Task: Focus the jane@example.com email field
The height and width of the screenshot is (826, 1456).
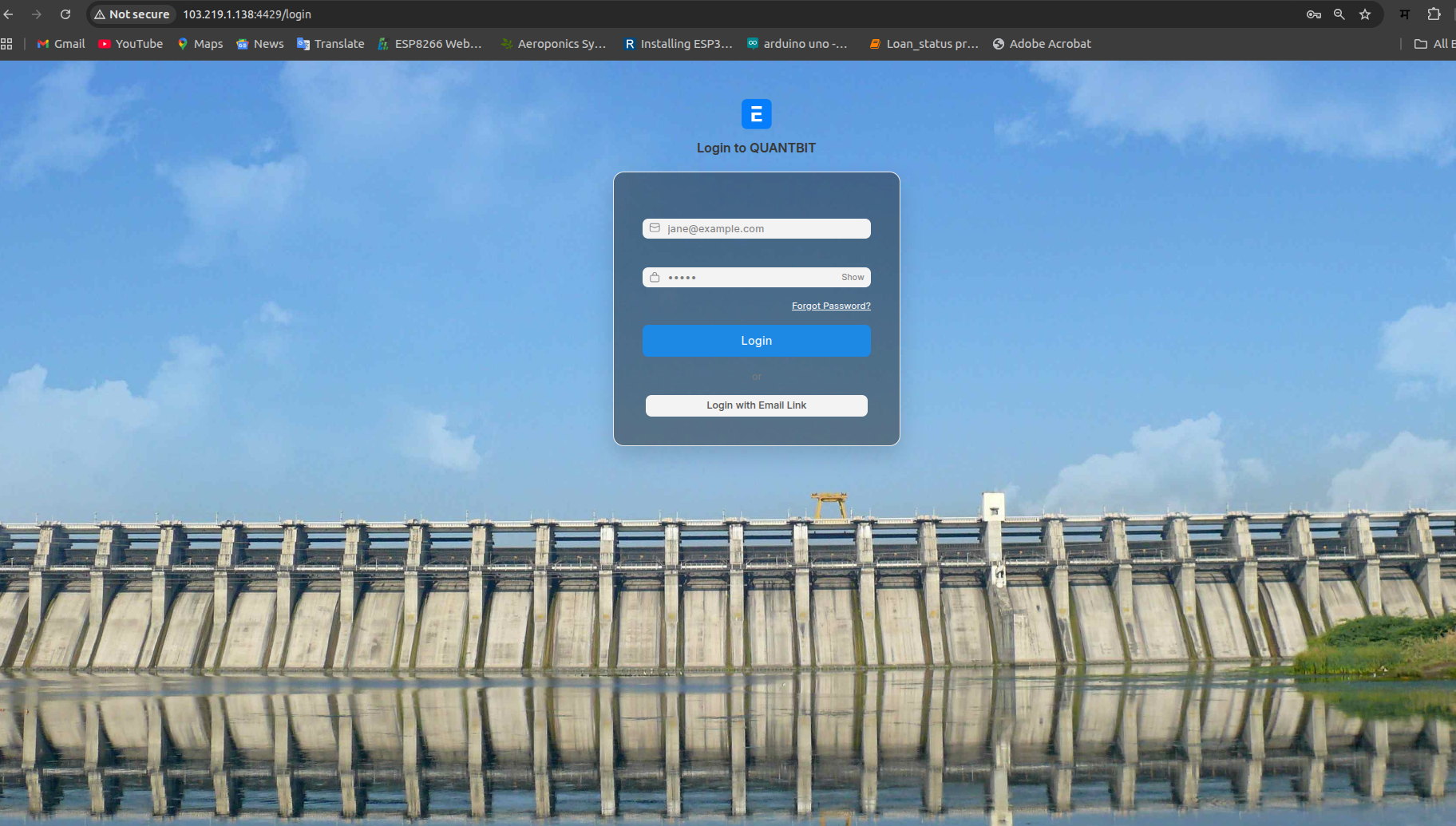Action: coord(756,228)
